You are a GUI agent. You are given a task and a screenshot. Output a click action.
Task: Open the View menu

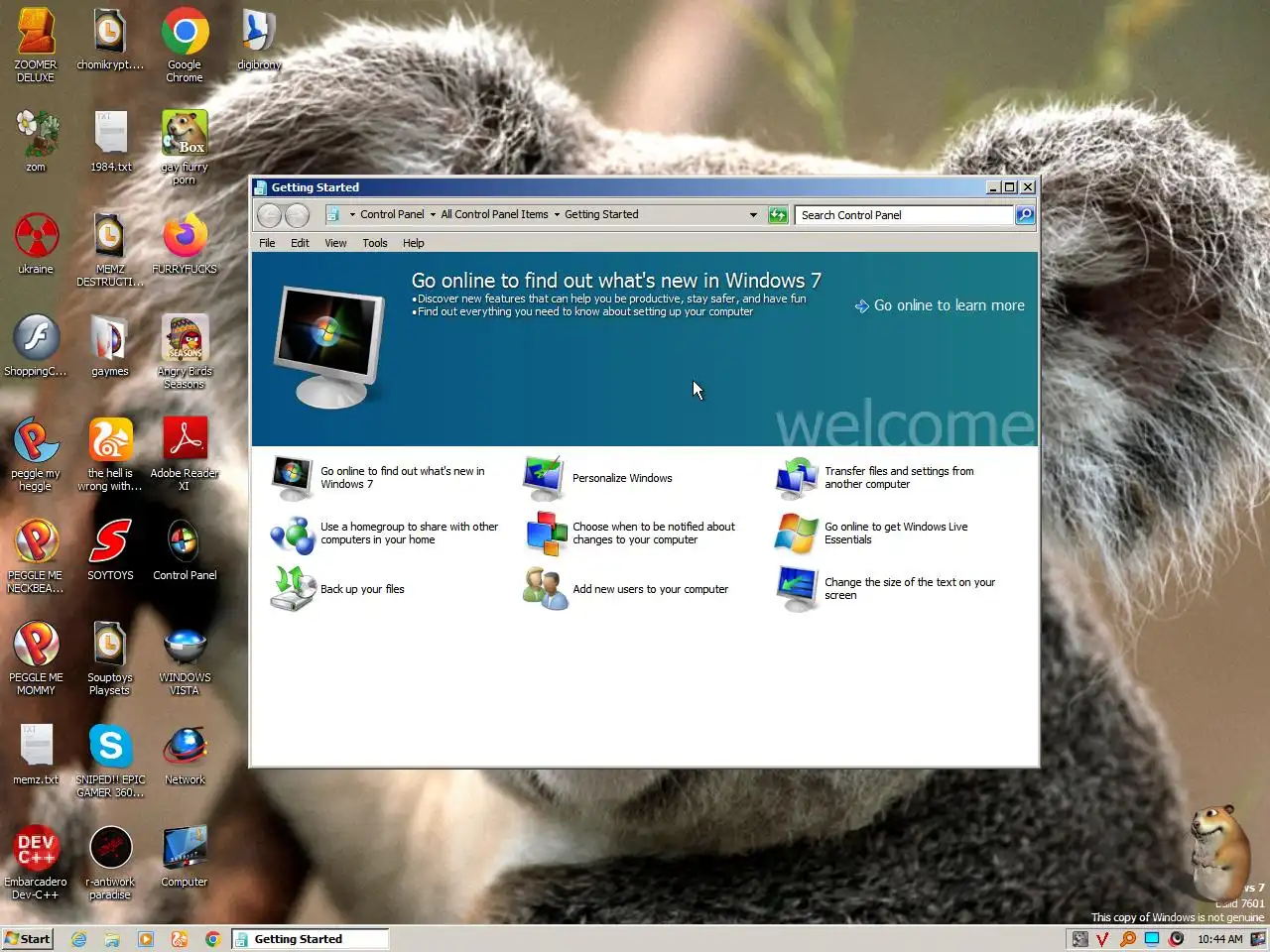tap(335, 243)
